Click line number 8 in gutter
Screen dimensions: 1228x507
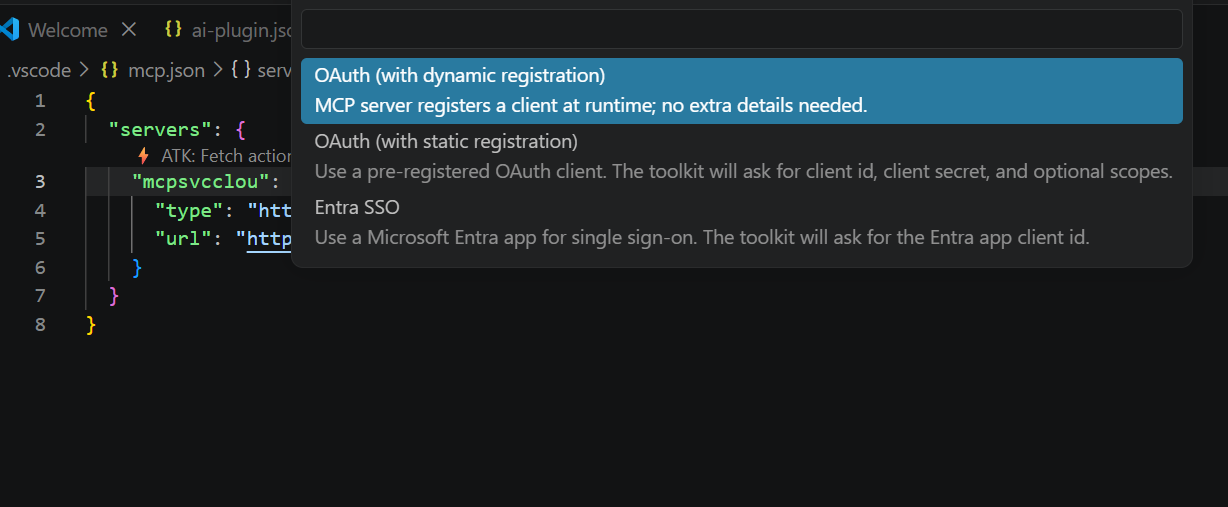click(x=40, y=325)
